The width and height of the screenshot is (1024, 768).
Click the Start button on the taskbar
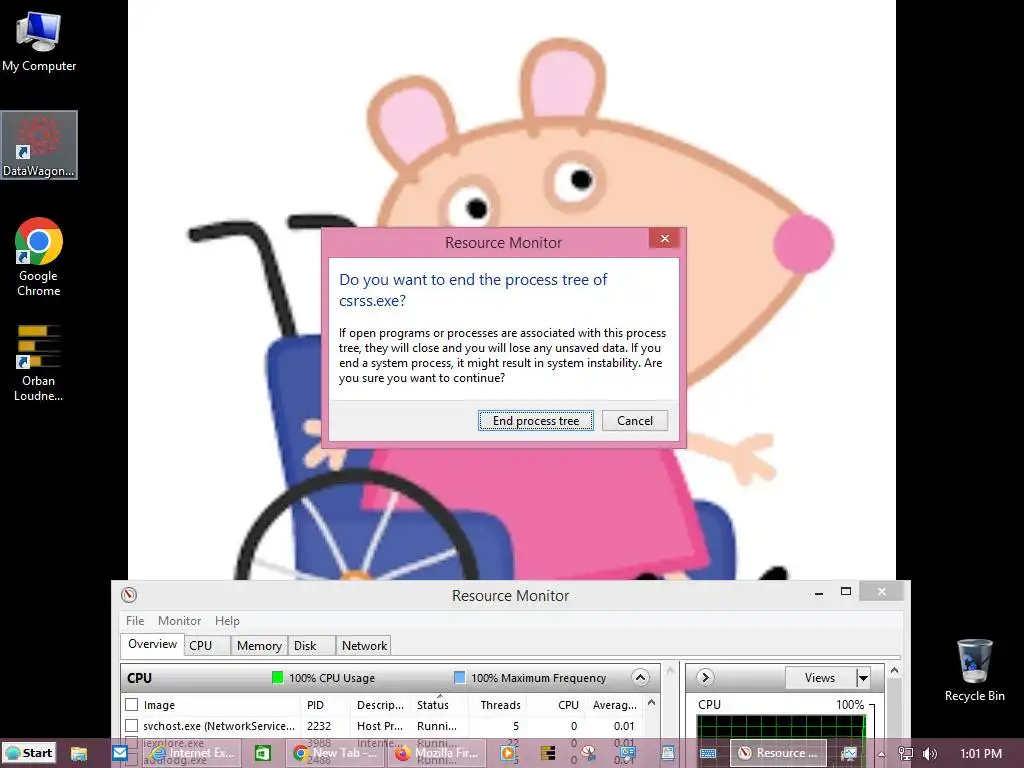(29, 753)
